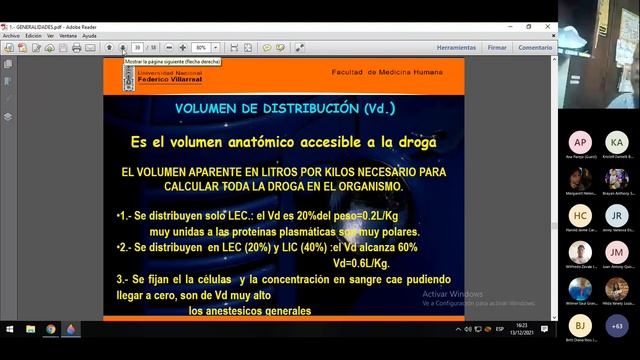Click the network tray icon
This screenshot has width=640, height=360.
click(x=478, y=329)
